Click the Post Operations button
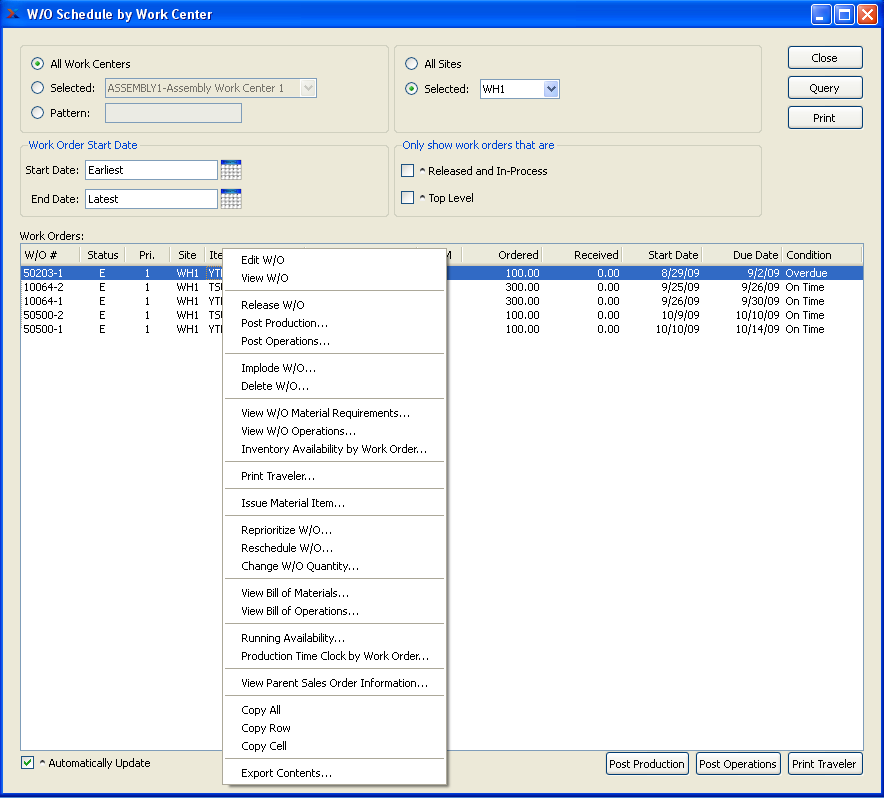The width and height of the screenshot is (884, 798). 737,764
